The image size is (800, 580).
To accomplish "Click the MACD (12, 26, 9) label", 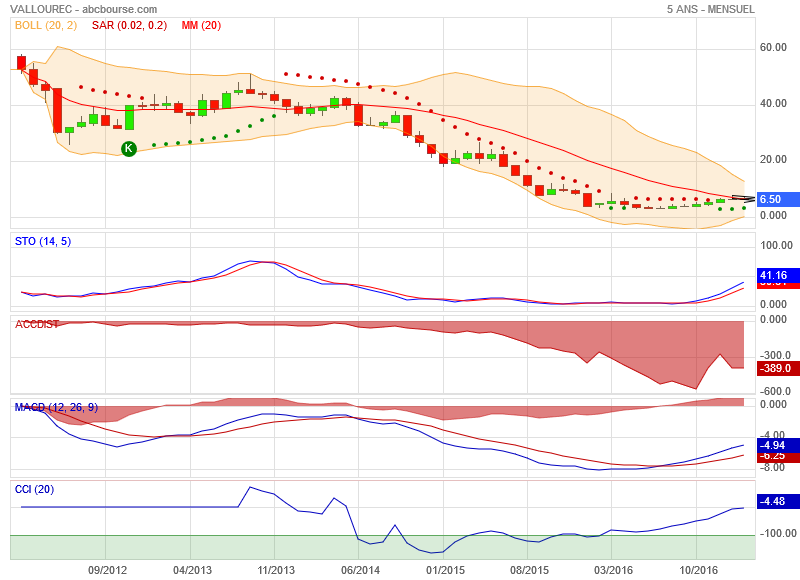I will pos(56,407).
